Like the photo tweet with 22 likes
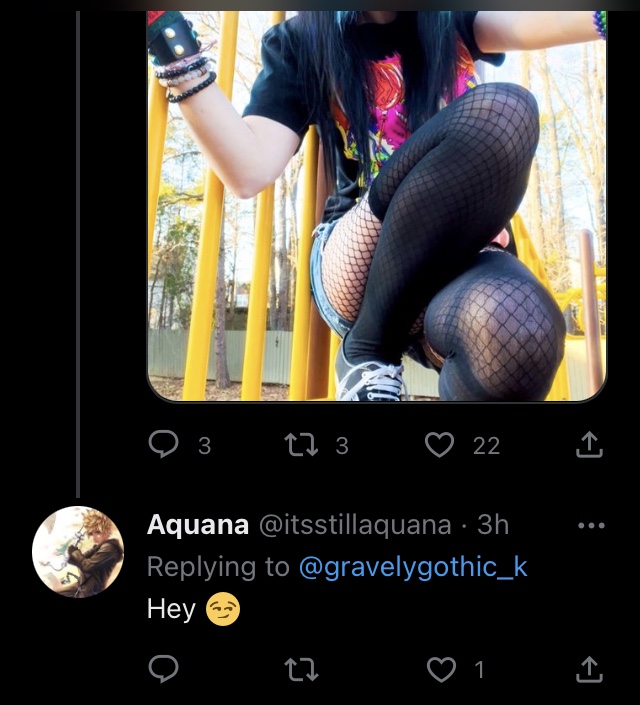Image resolution: width=640 pixels, height=705 pixels. pyautogui.click(x=439, y=445)
